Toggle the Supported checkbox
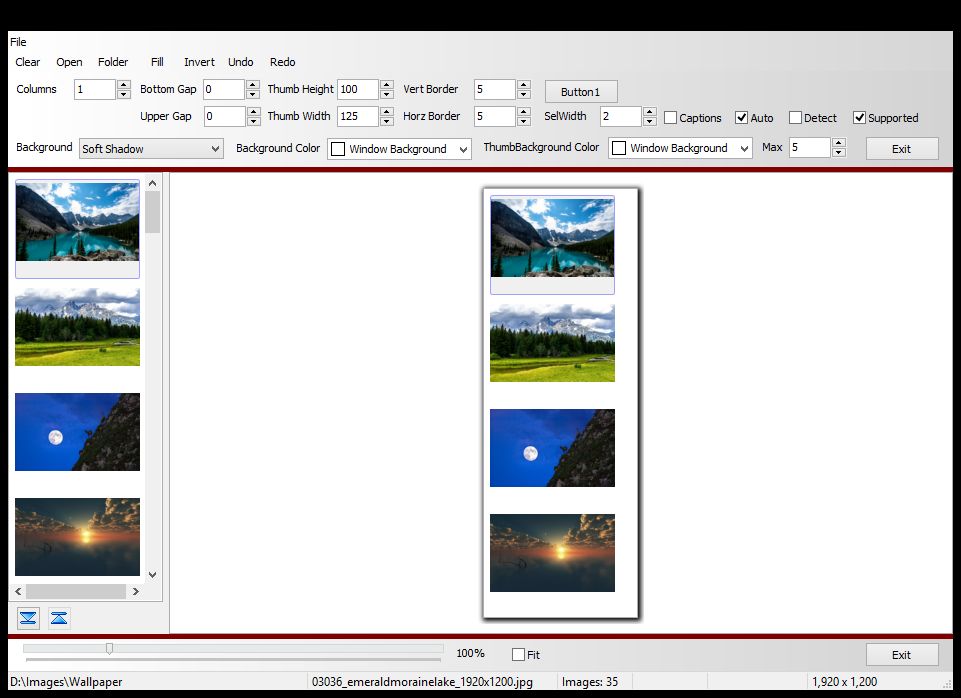The width and height of the screenshot is (961, 698). (x=859, y=118)
